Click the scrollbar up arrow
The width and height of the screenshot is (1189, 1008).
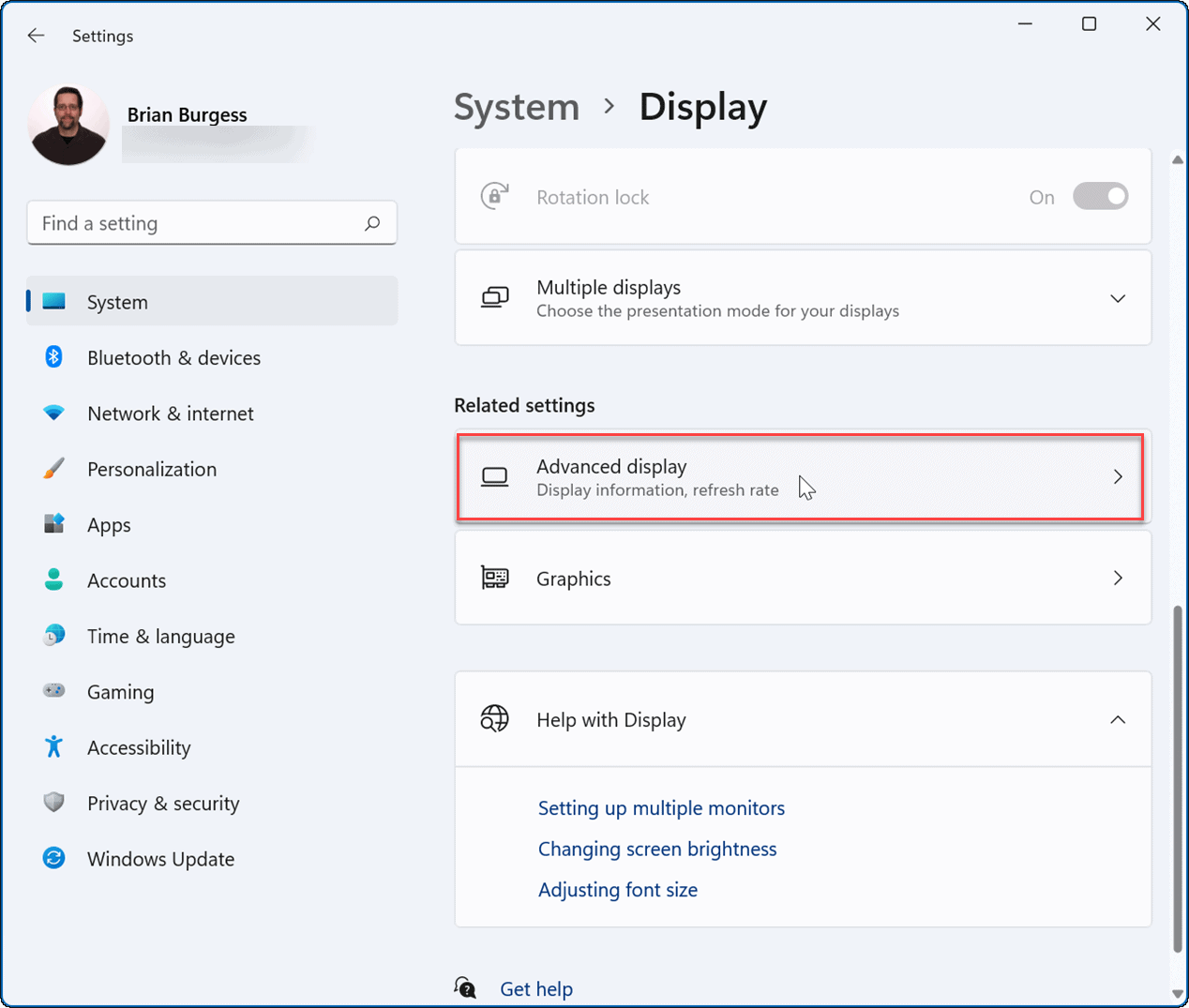[1178, 160]
